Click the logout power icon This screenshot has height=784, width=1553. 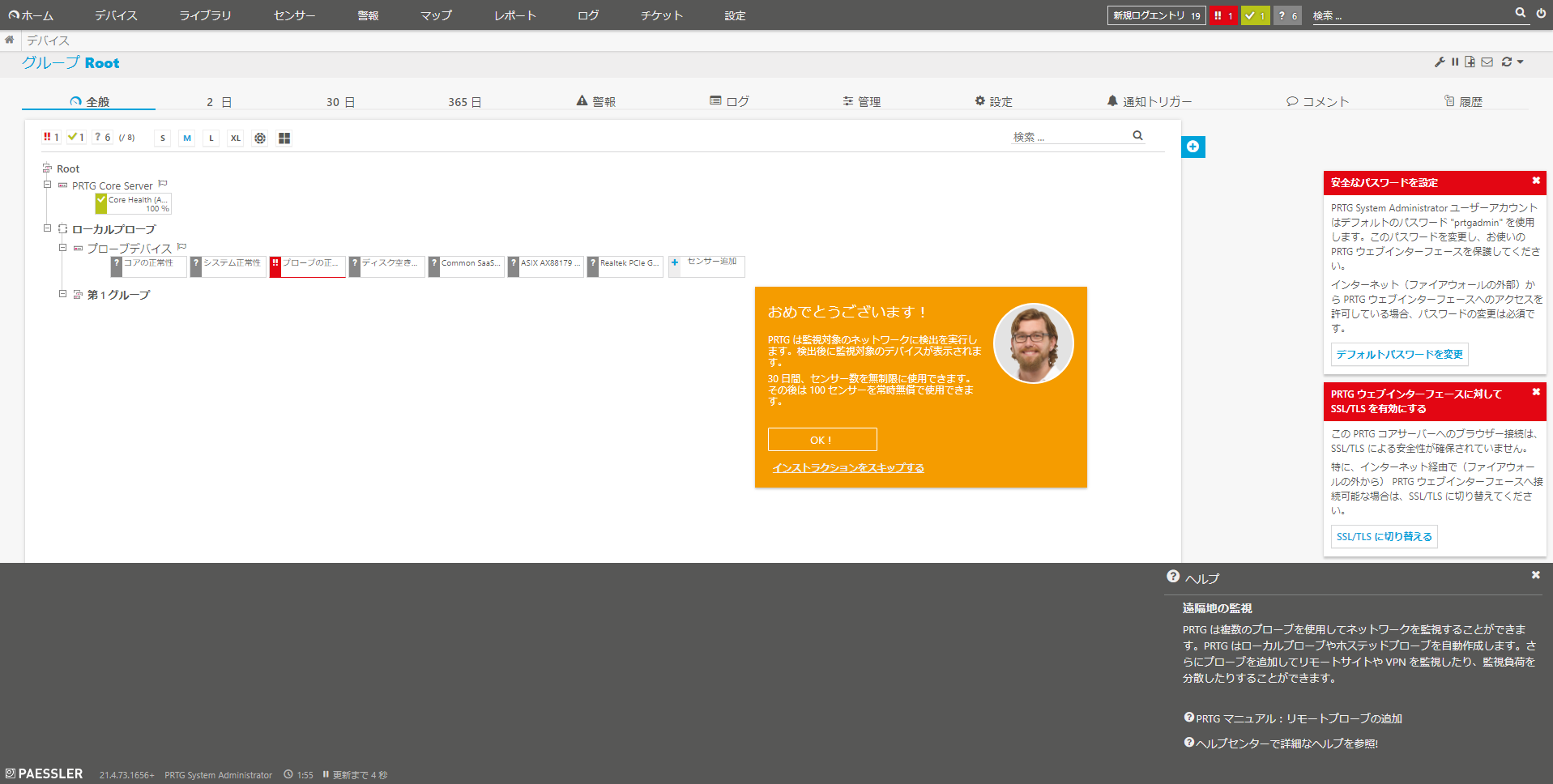(x=1541, y=14)
